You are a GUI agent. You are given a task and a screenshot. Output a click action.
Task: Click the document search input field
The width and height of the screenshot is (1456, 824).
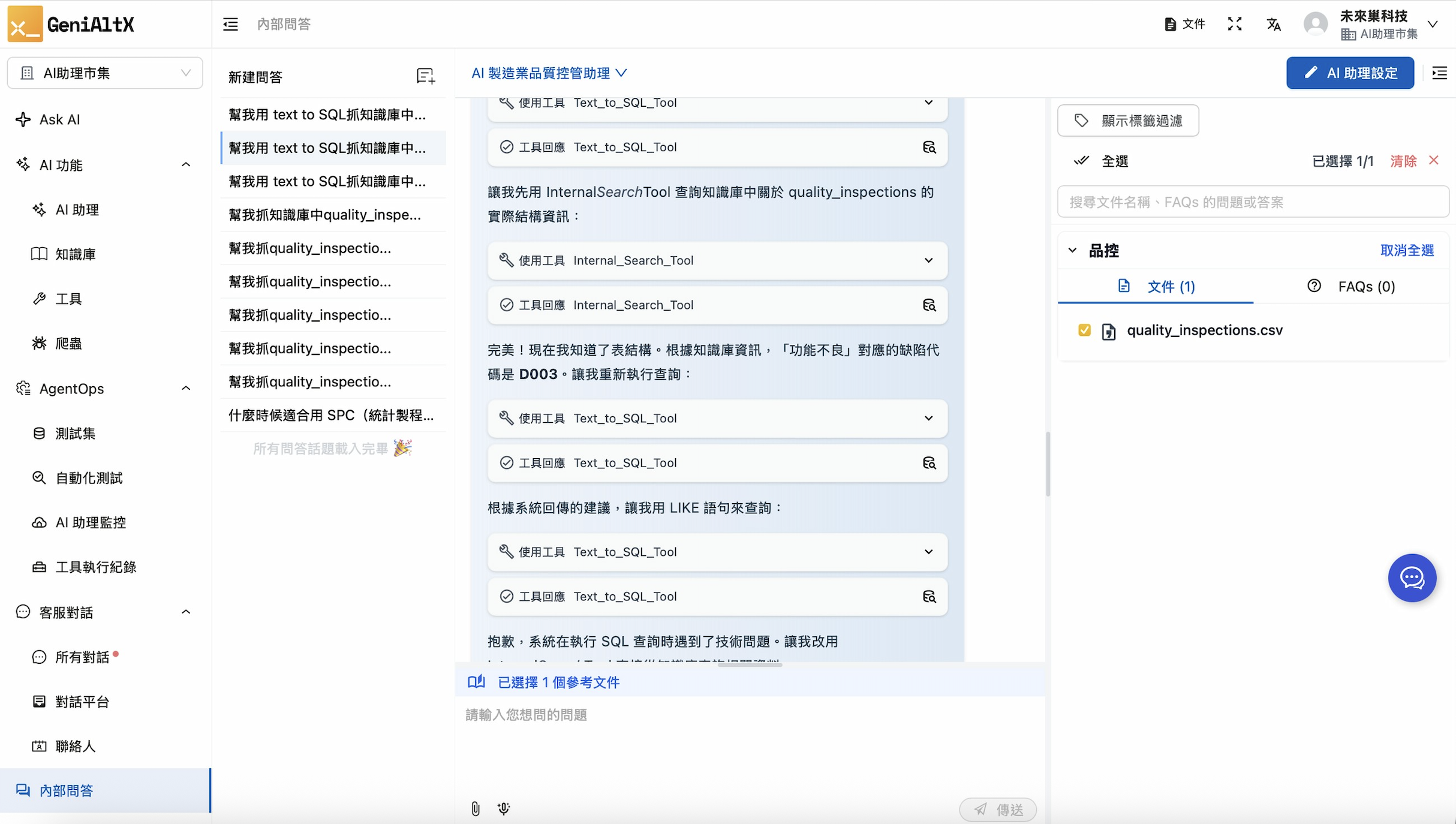click(x=1253, y=202)
